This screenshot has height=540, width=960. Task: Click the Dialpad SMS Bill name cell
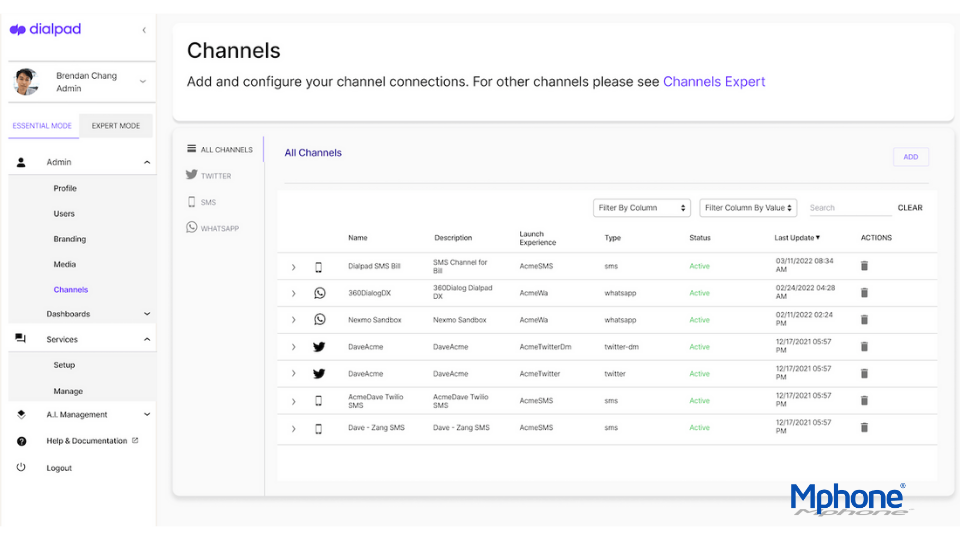pos(374,266)
